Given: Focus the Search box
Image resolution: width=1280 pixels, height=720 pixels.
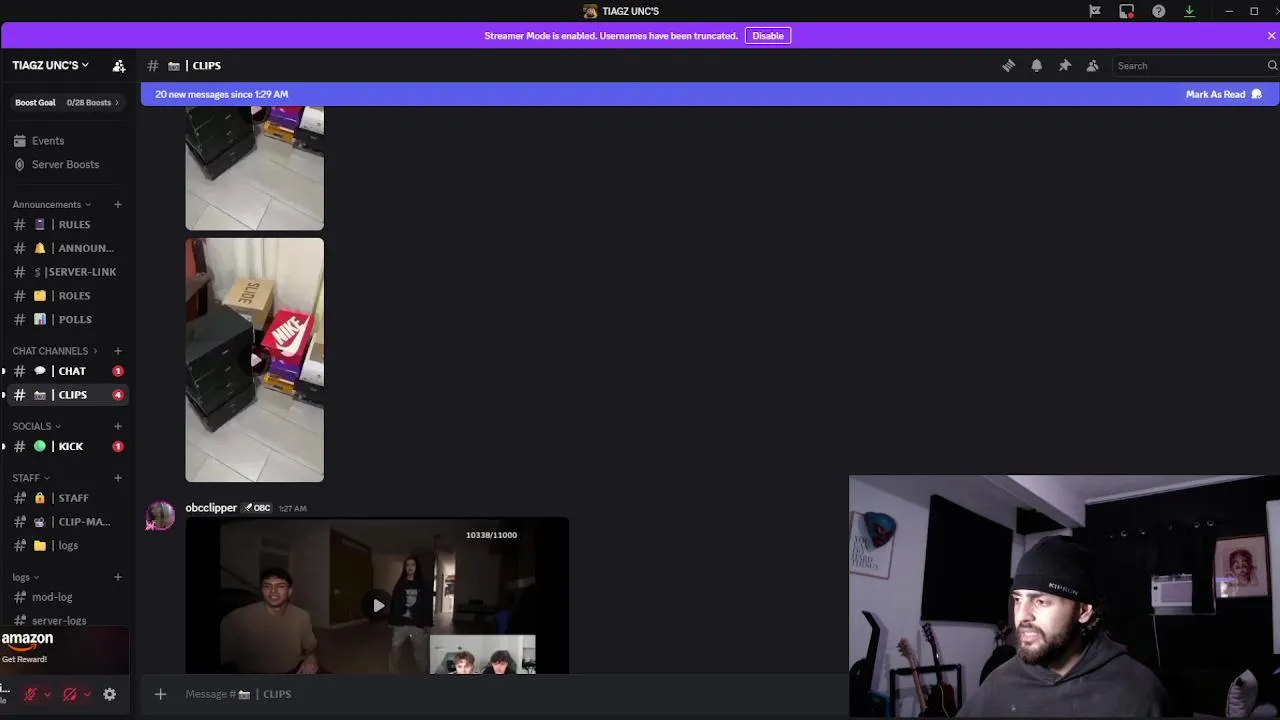Looking at the screenshot, I should pos(1190,66).
